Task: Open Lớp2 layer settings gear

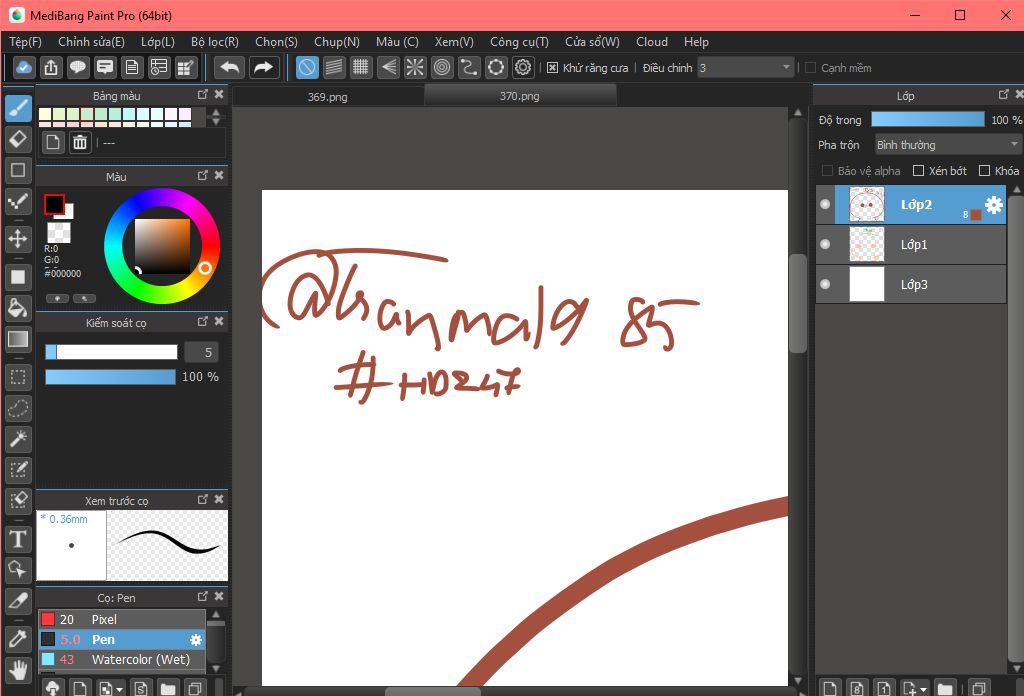Action: [x=993, y=205]
